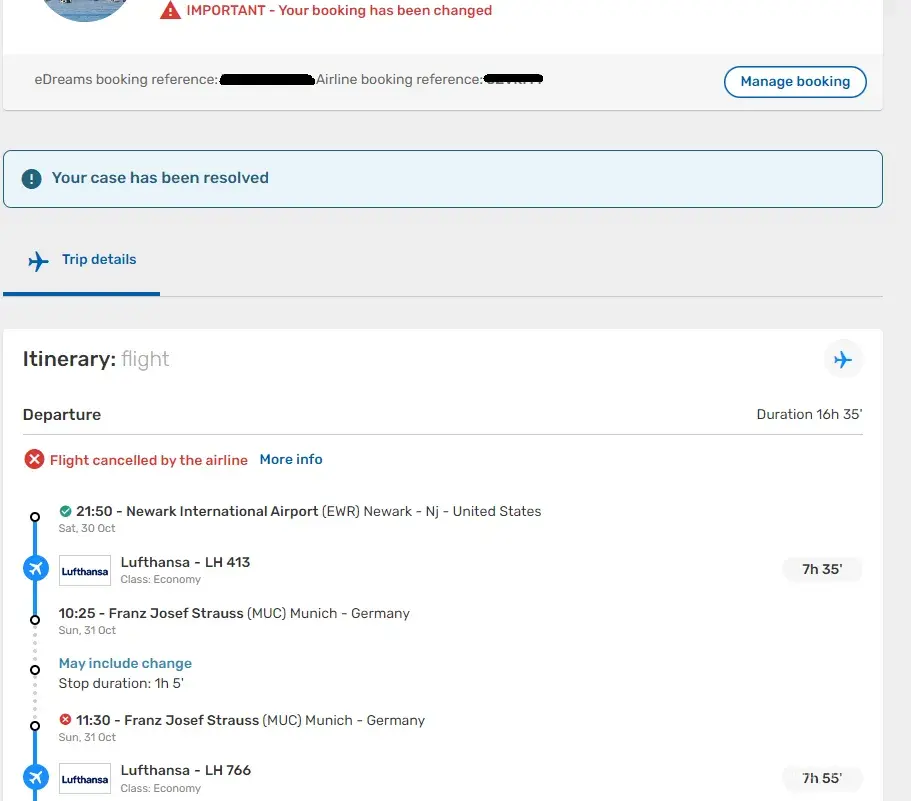
Task: Click the round airplane icon in Itinerary header
Action: pyautogui.click(x=843, y=360)
